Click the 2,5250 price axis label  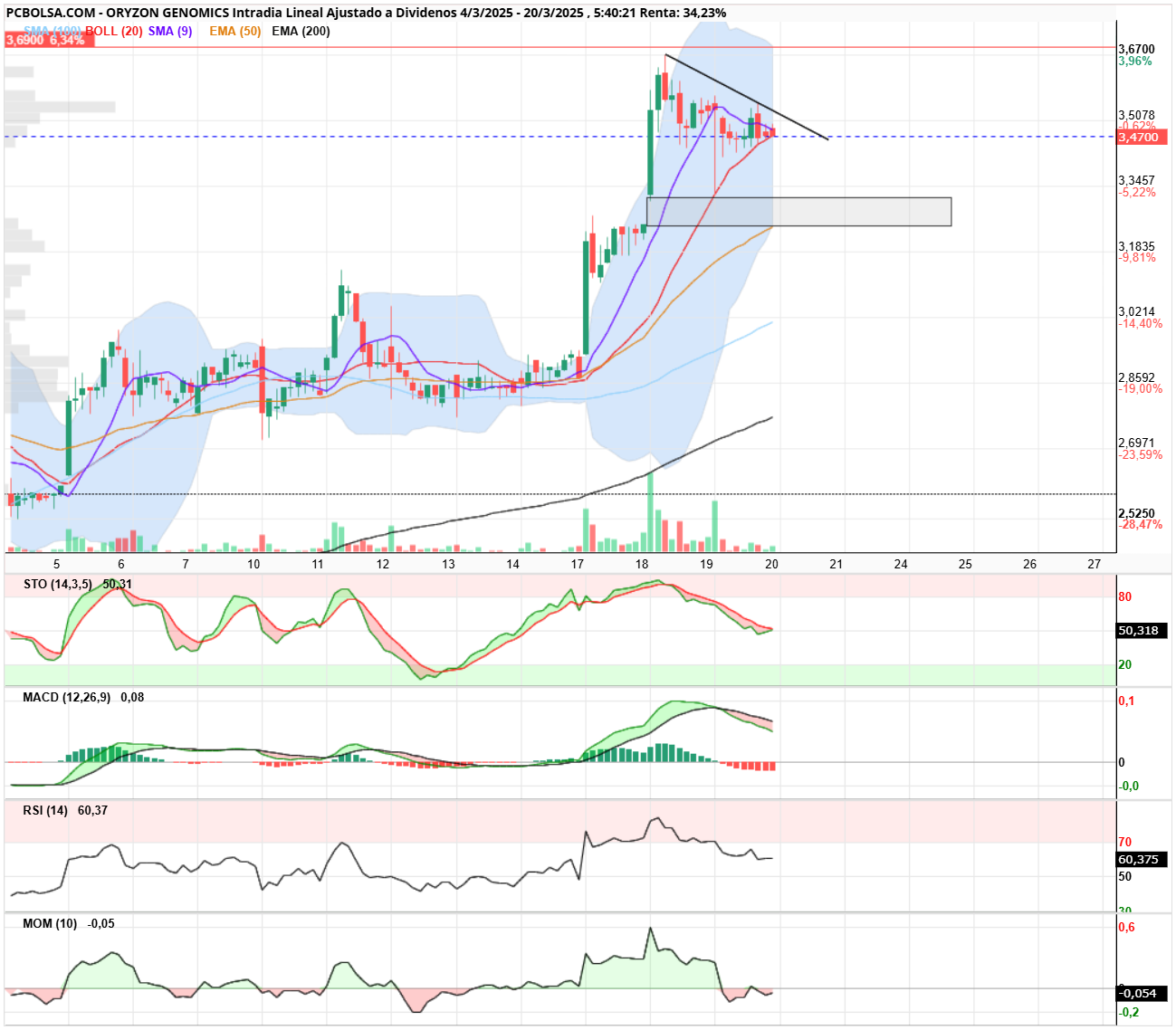point(1136,513)
